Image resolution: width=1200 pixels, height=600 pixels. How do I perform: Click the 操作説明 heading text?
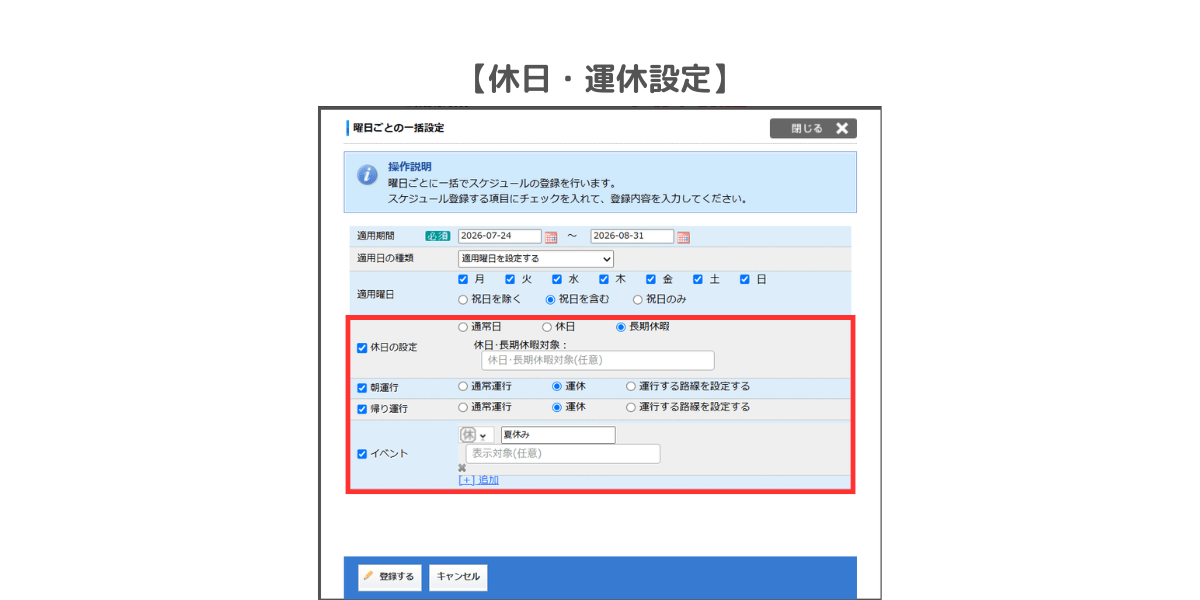[x=410, y=167]
